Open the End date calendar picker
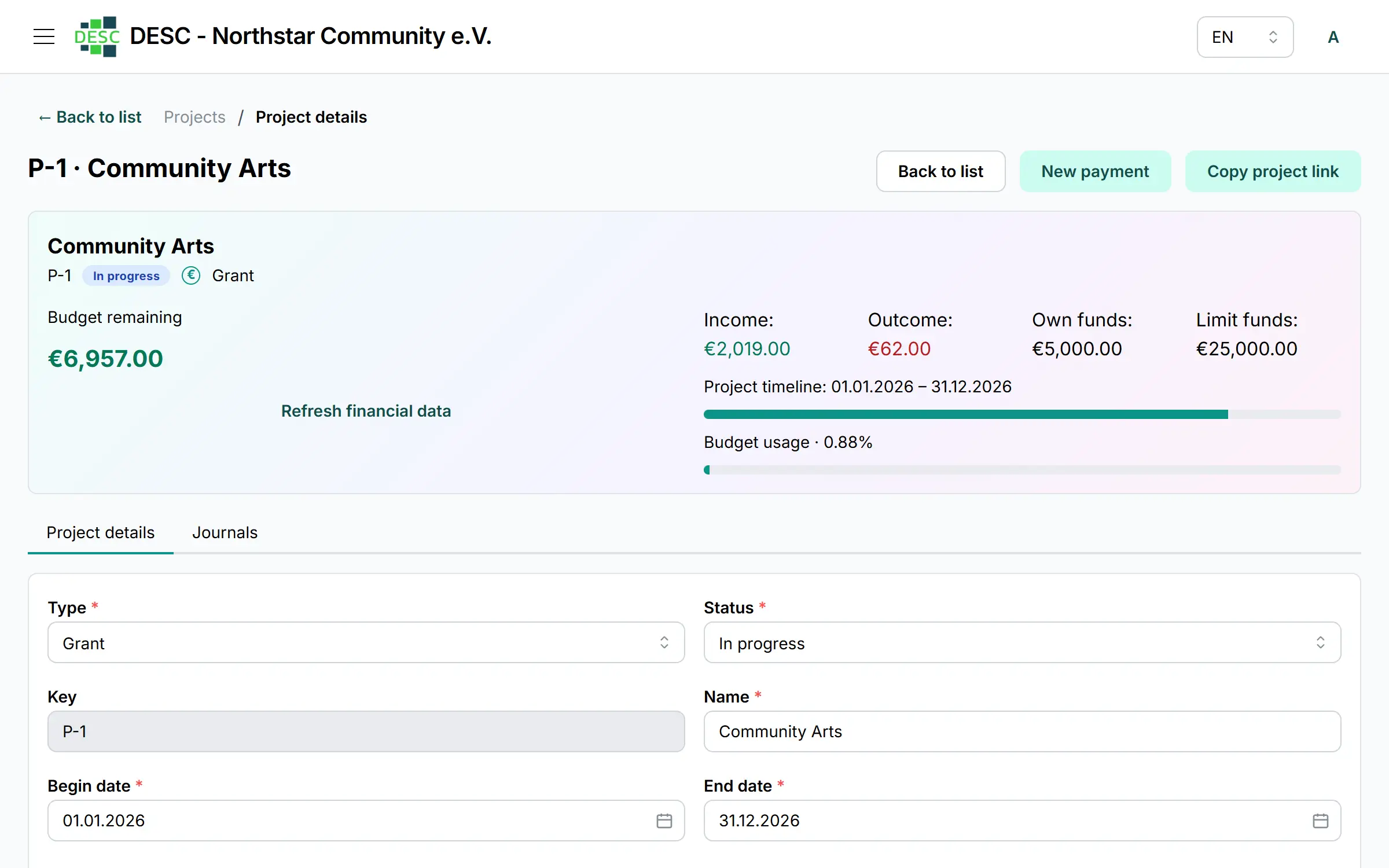 click(x=1320, y=821)
